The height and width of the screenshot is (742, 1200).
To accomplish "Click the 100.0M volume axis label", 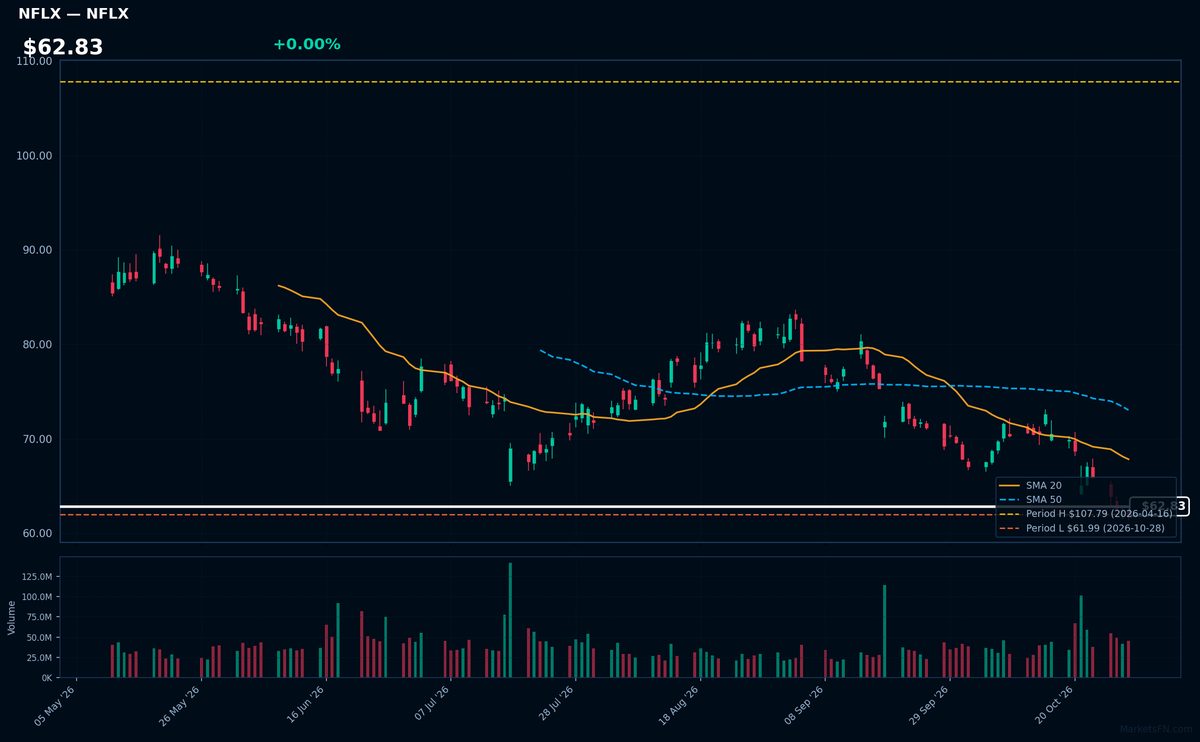I will point(36,597).
